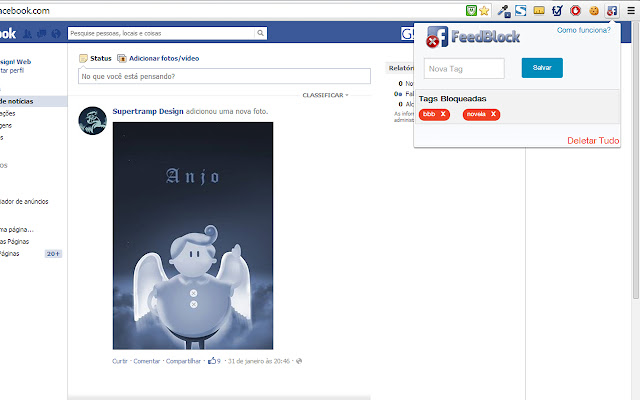This screenshot has height=400, width=640.
Task: Open the CLASSIFICAR sort dropdown
Action: (x=325, y=95)
